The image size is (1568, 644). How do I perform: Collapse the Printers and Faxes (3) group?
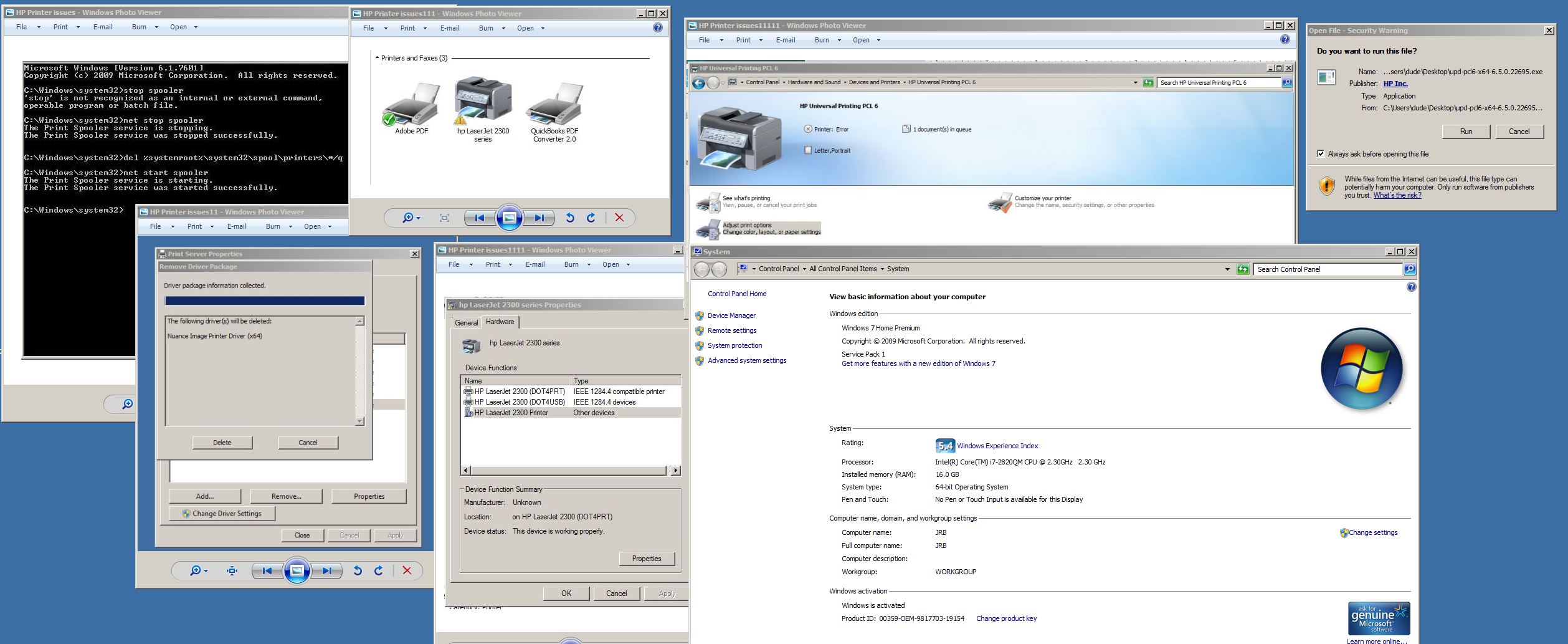[x=377, y=58]
